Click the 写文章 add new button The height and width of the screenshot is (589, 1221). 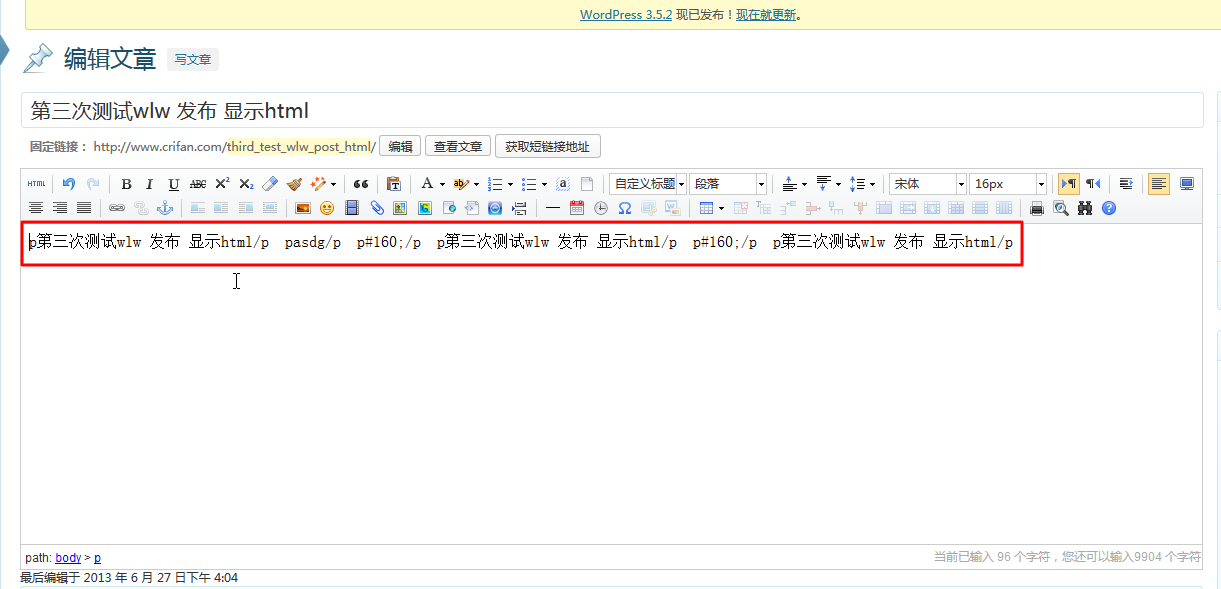tap(193, 60)
